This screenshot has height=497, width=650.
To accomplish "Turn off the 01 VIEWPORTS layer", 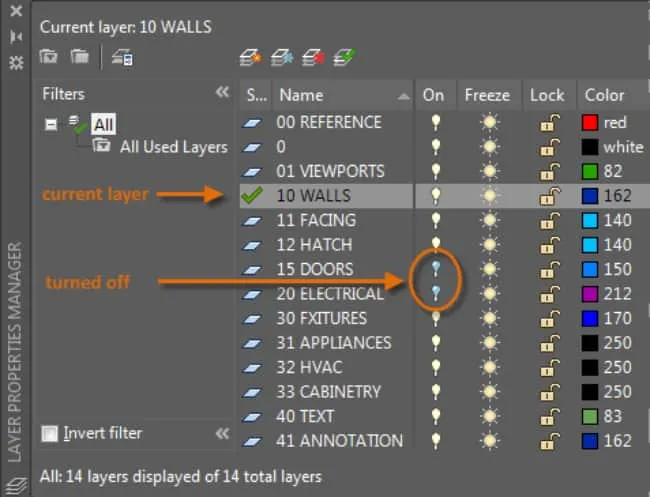I will point(435,171).
